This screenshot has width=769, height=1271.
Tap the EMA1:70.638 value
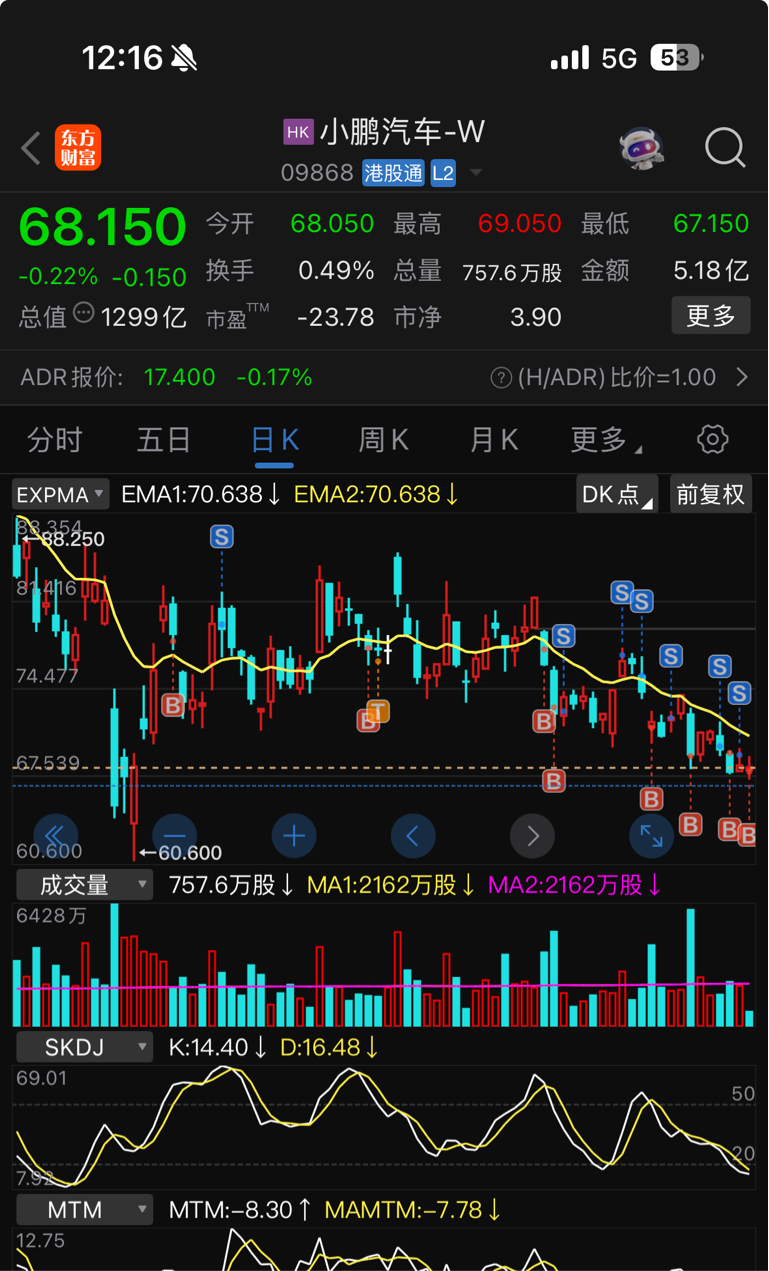[201, 494]
